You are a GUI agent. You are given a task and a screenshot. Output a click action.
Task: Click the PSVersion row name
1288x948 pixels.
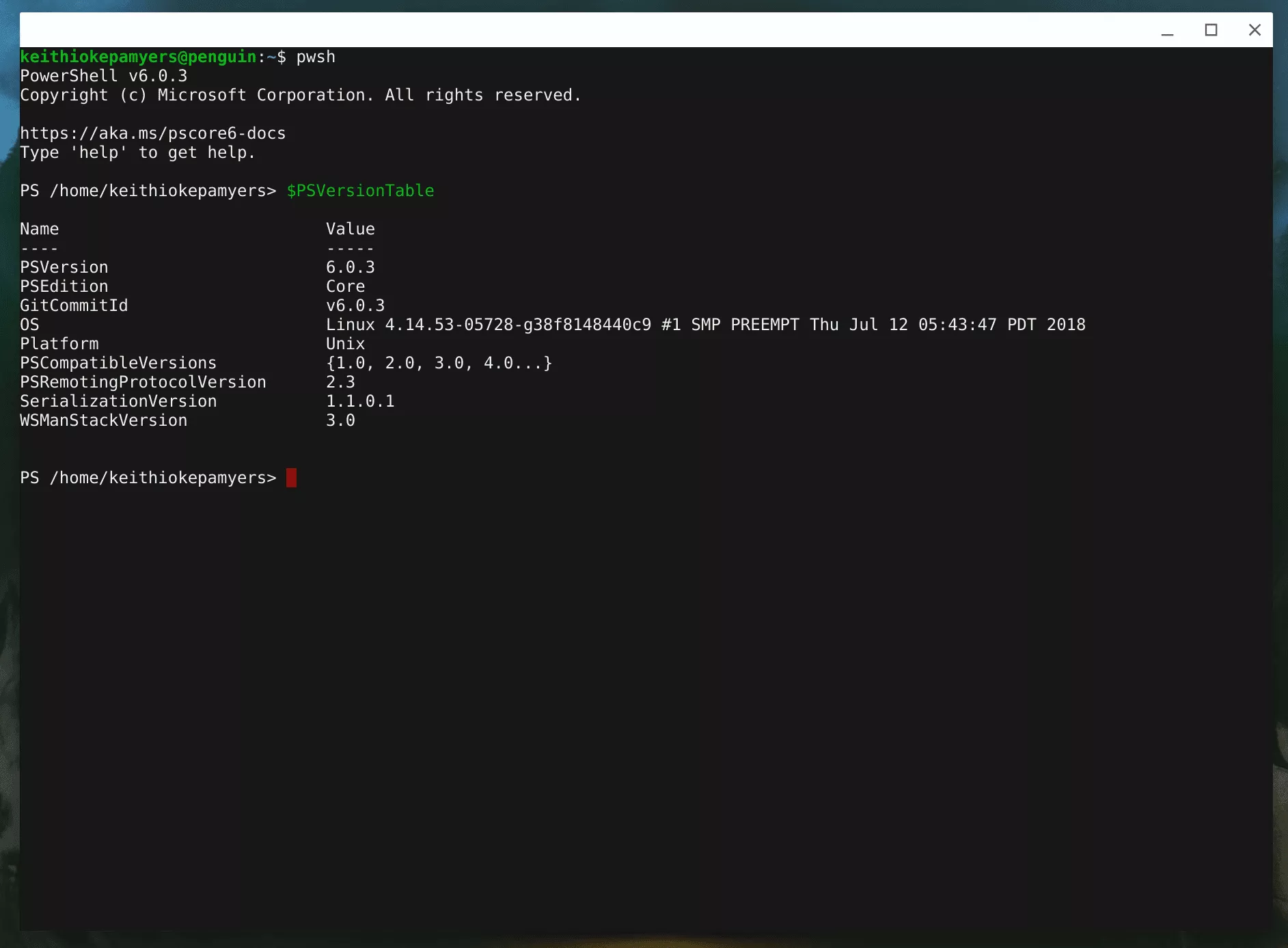[64, 267]
